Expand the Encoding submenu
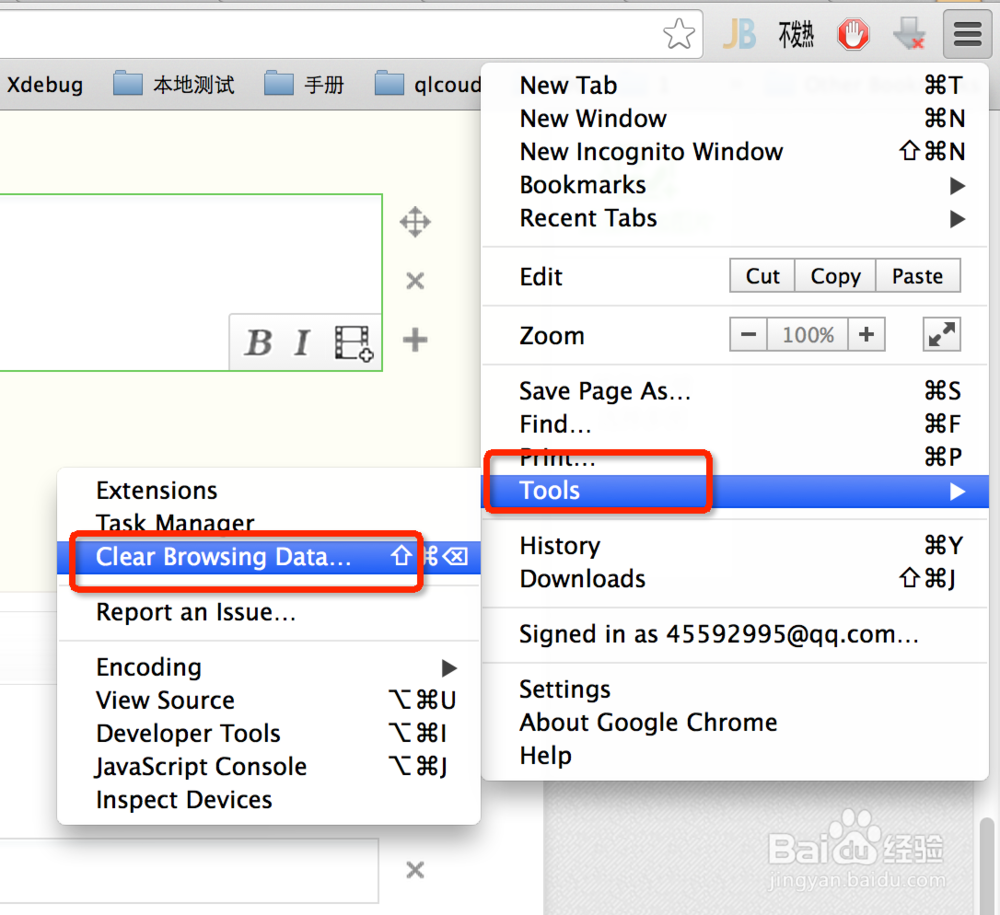 pyautogui.click(x=268, y=667)
